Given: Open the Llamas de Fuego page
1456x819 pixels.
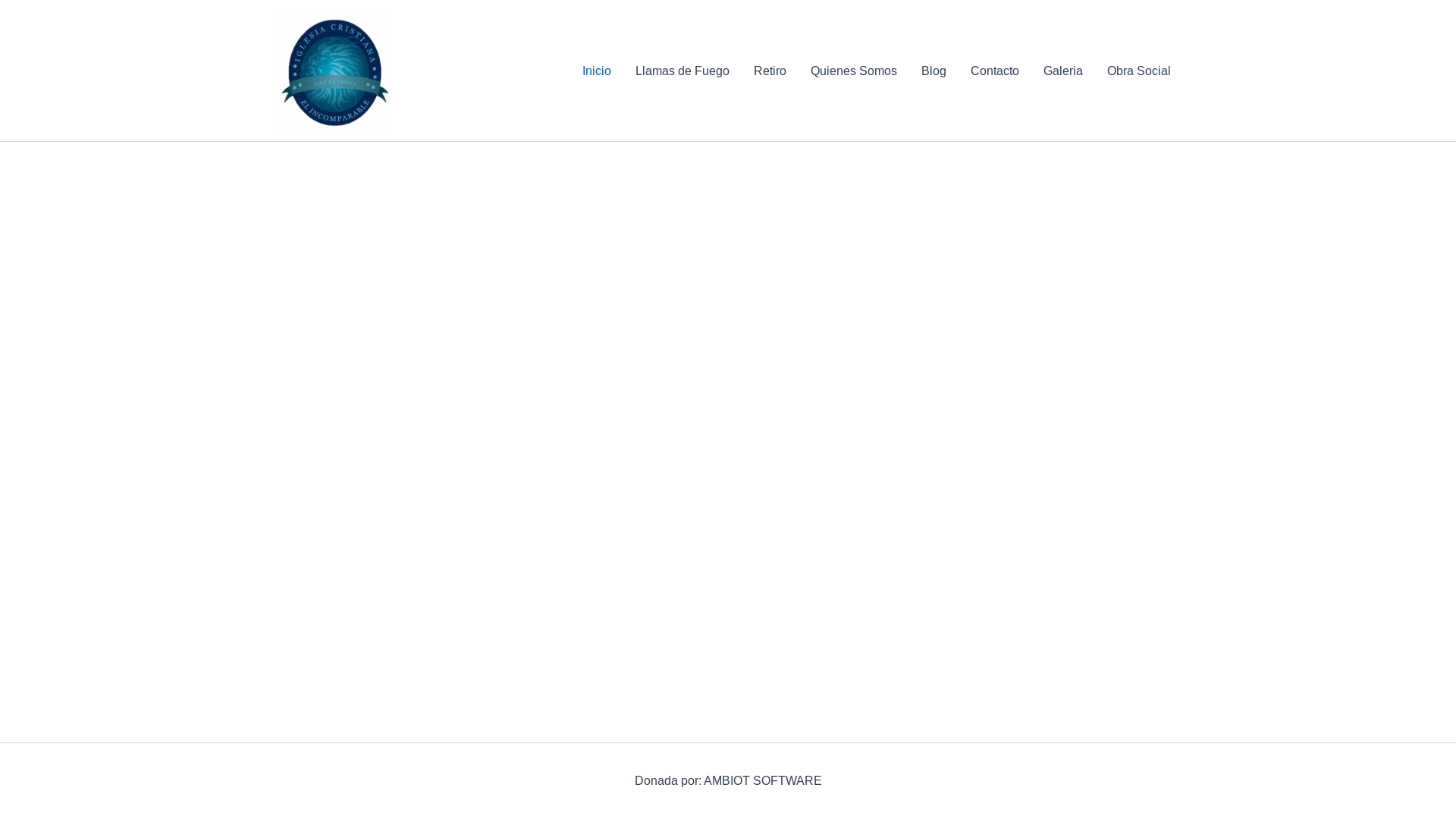Looking at the screenshot, I should coord(682,71).
